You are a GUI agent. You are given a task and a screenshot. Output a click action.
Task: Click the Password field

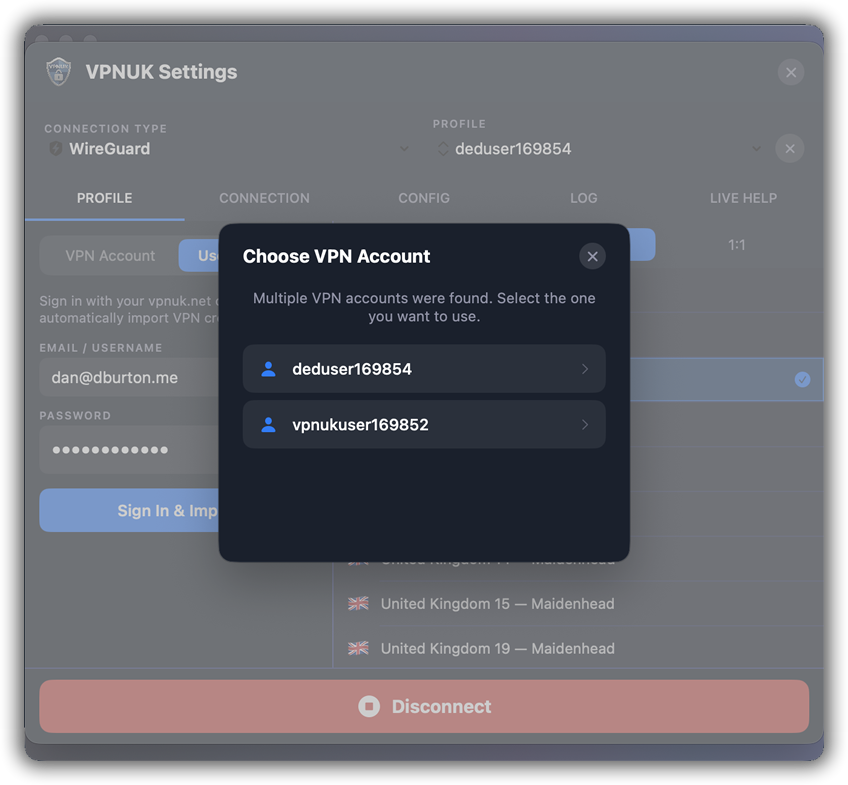[130, 450]
